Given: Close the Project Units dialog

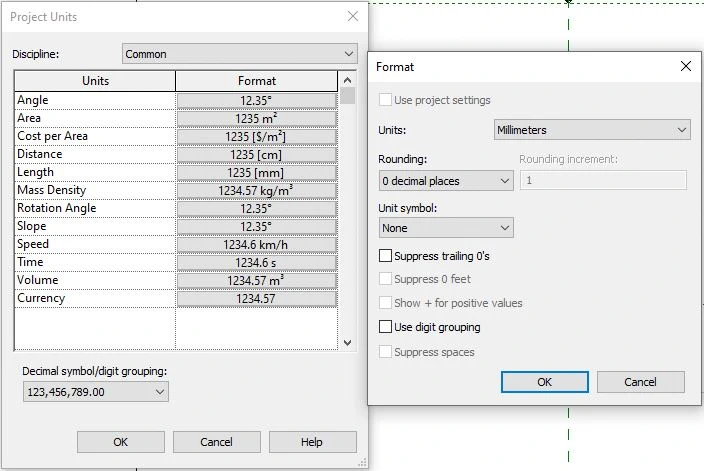Looking at the screenshot, I should click(352, 17).
